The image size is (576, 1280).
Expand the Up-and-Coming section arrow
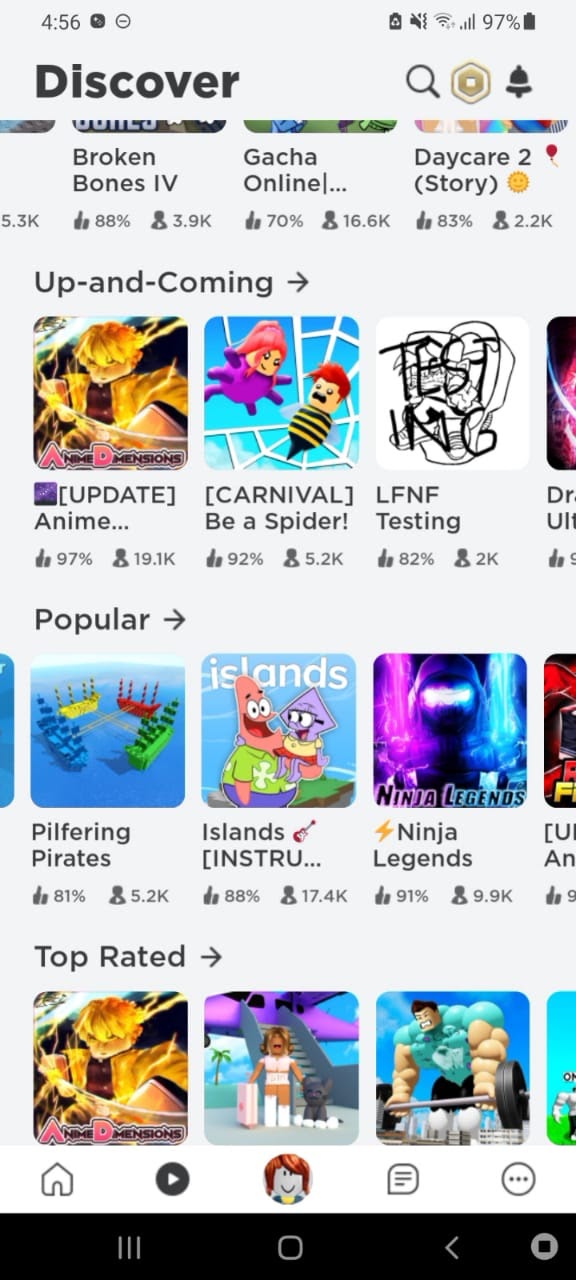(297, 282)
